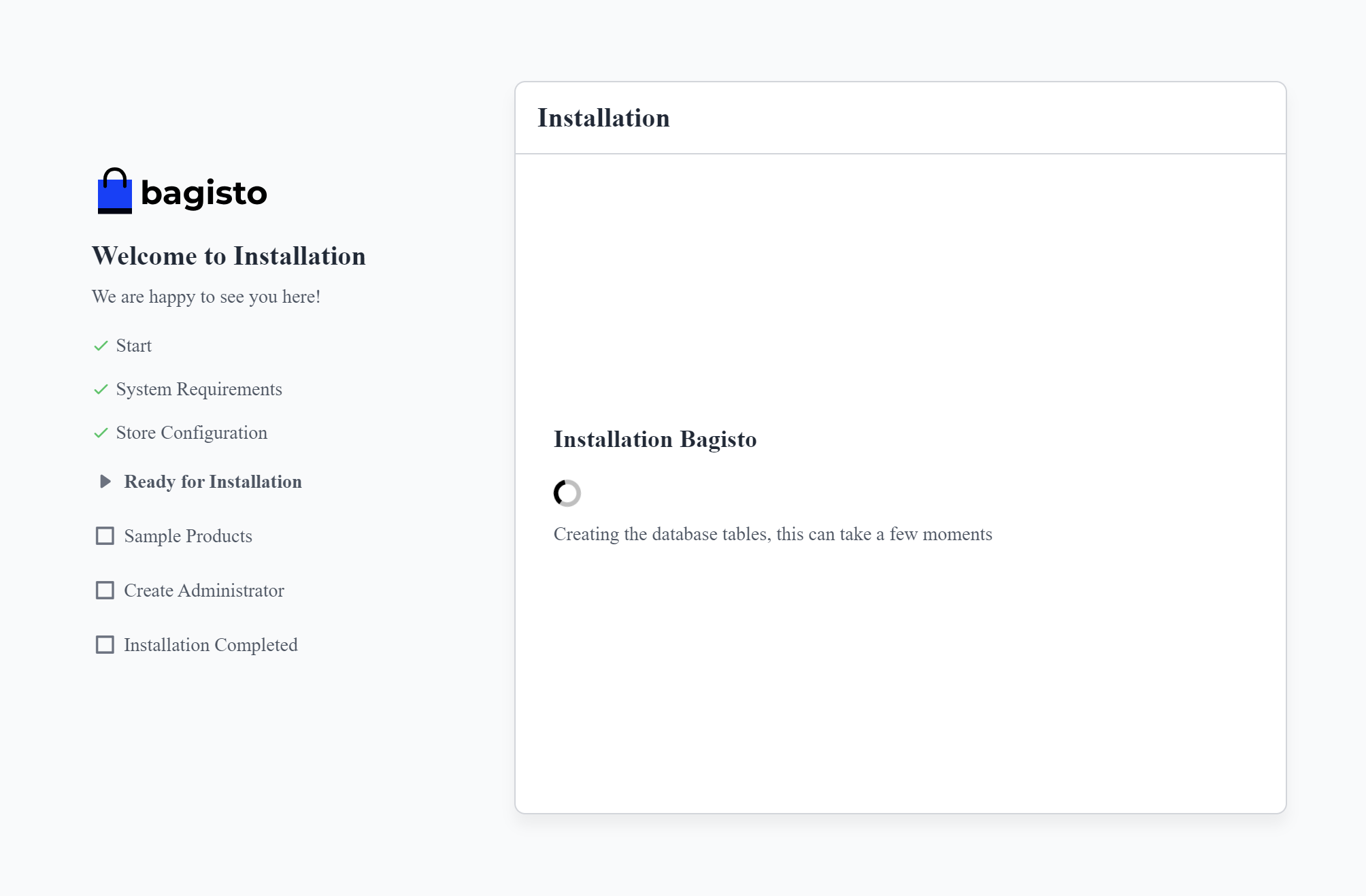Click 'We are happy to see you here!' text
Screen dimensions: 1366x896
(x=206, y=297)
